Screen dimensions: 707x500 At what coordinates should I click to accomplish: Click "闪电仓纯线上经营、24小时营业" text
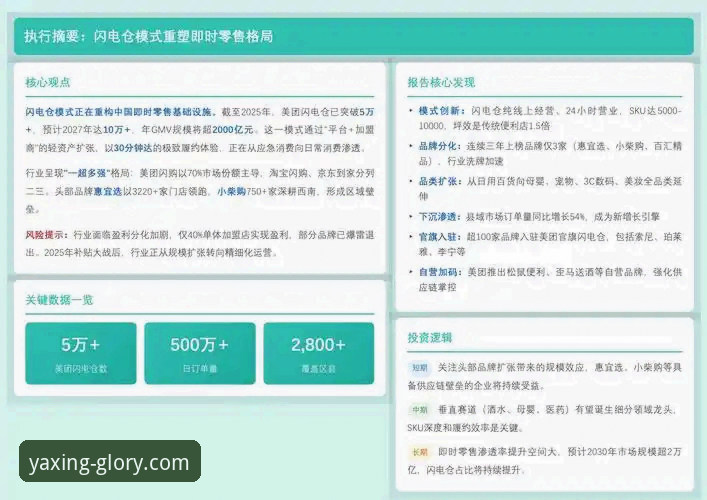(544, 111)
